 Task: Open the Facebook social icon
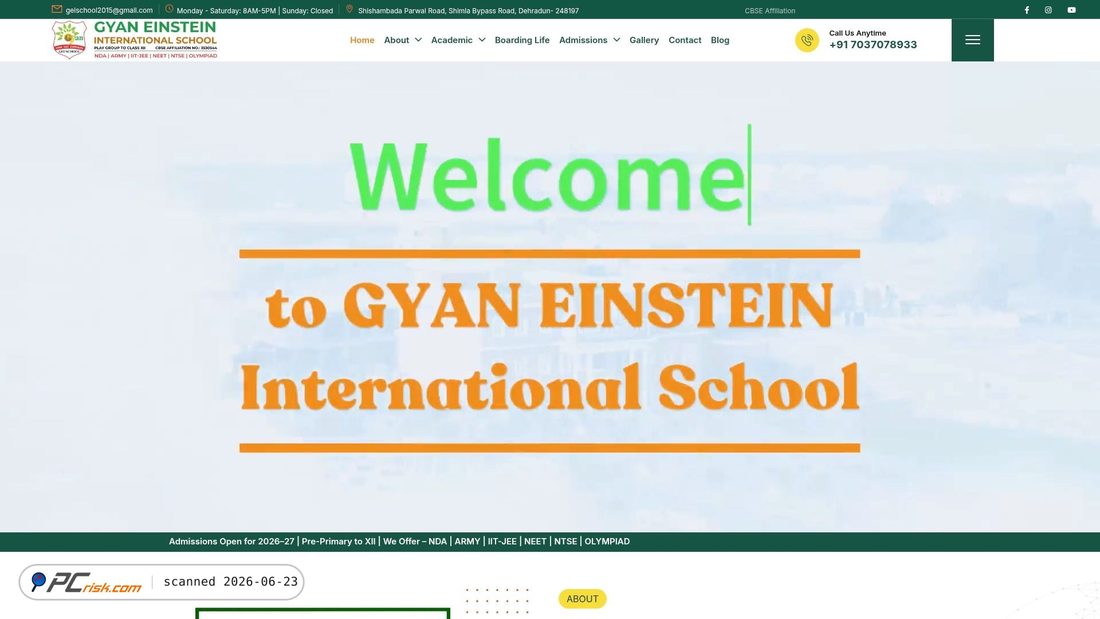[1026, 10]
